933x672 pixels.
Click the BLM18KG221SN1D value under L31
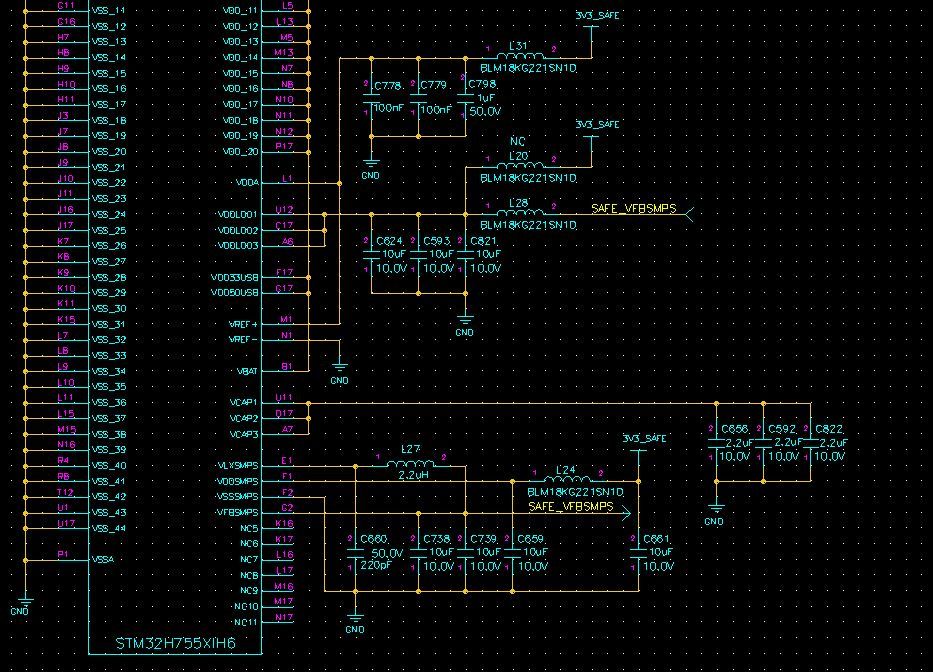pyautogui.click(x=528, y=68)
